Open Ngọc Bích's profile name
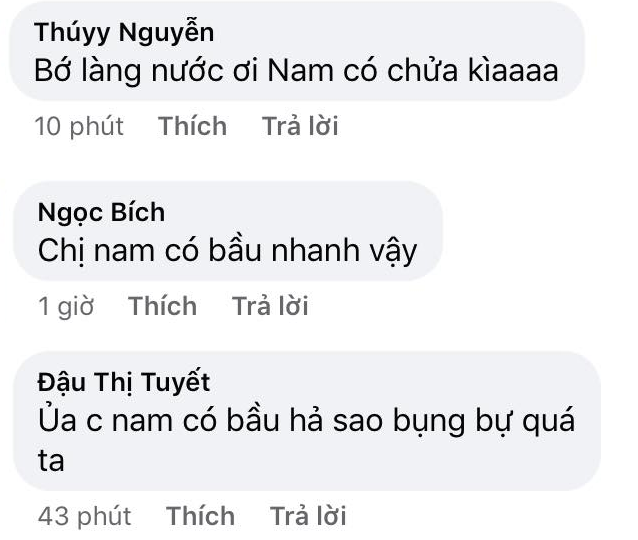The width and height of the screenshot is (638, 540). [101, 212]
